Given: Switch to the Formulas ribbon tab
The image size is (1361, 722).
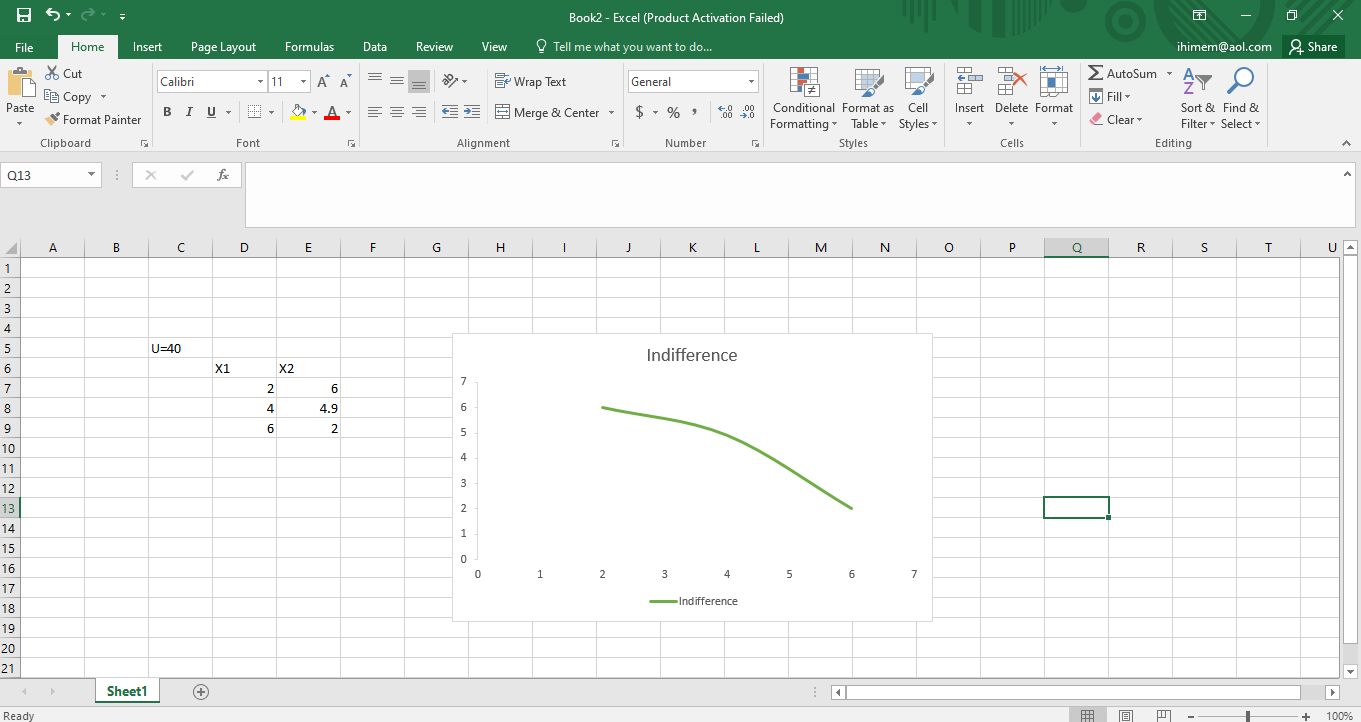Looking at the screenshot, I should [x=309, y=47].
